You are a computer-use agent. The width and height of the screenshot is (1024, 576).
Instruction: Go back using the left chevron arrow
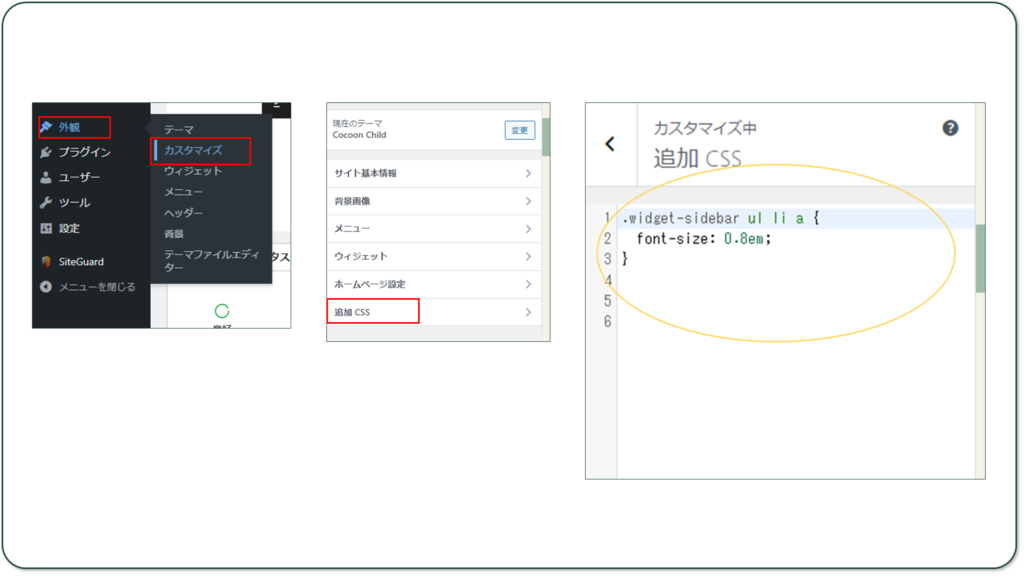pos(610,144)
